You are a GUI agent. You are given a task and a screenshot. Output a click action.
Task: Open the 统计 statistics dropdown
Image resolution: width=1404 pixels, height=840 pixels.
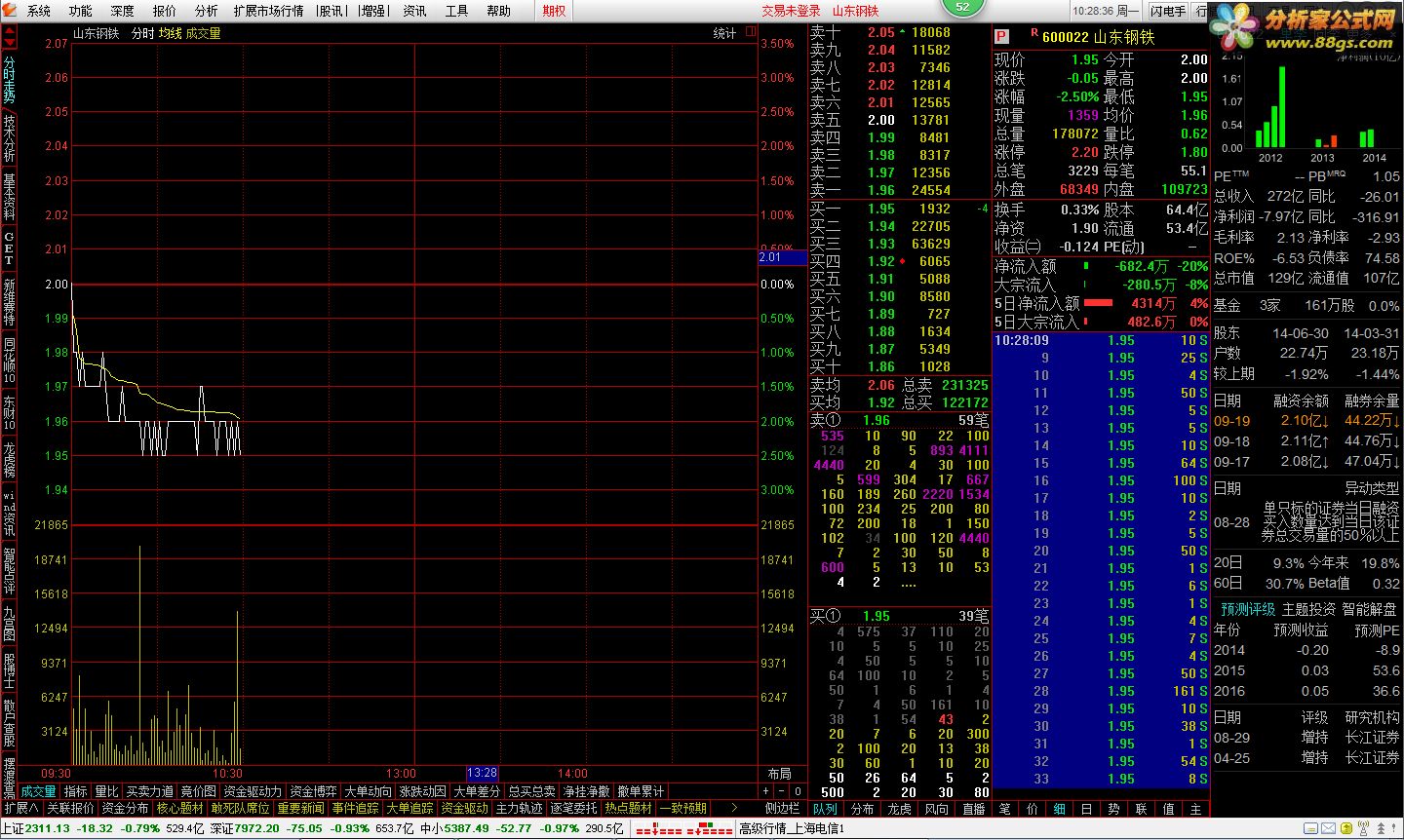click(x=724, y=33)
